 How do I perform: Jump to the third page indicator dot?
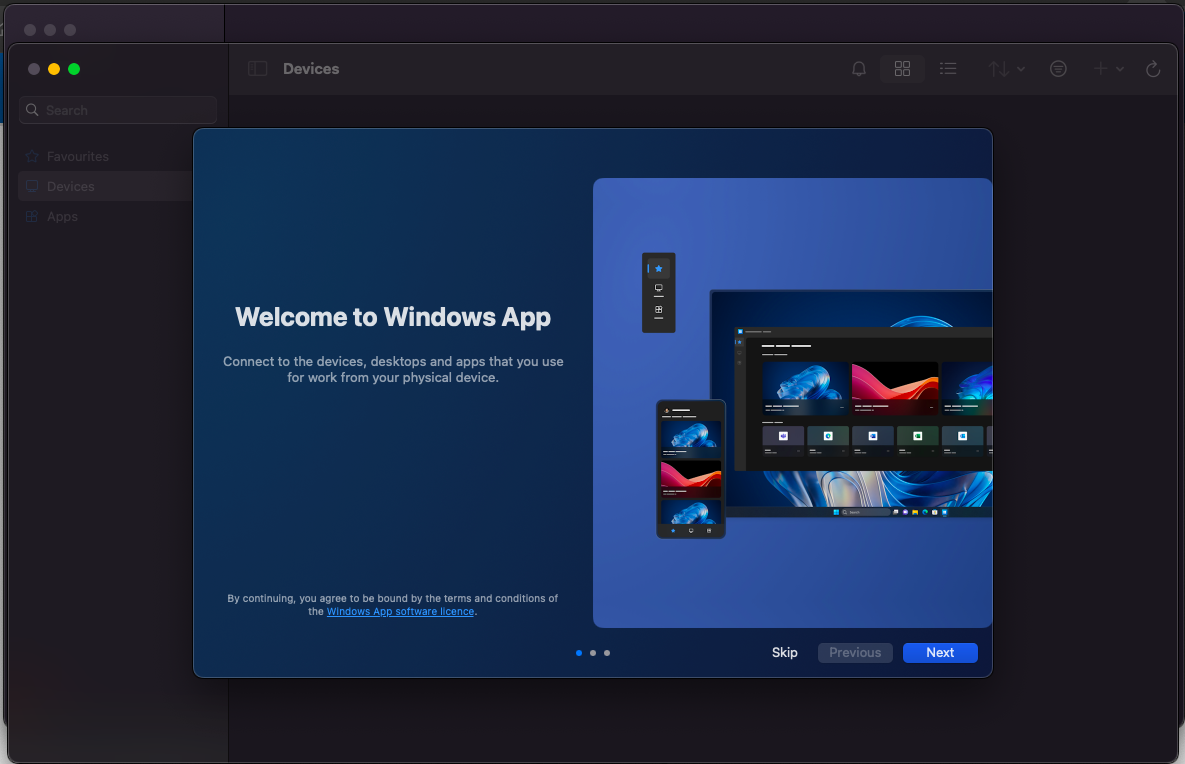pos(607,653)
